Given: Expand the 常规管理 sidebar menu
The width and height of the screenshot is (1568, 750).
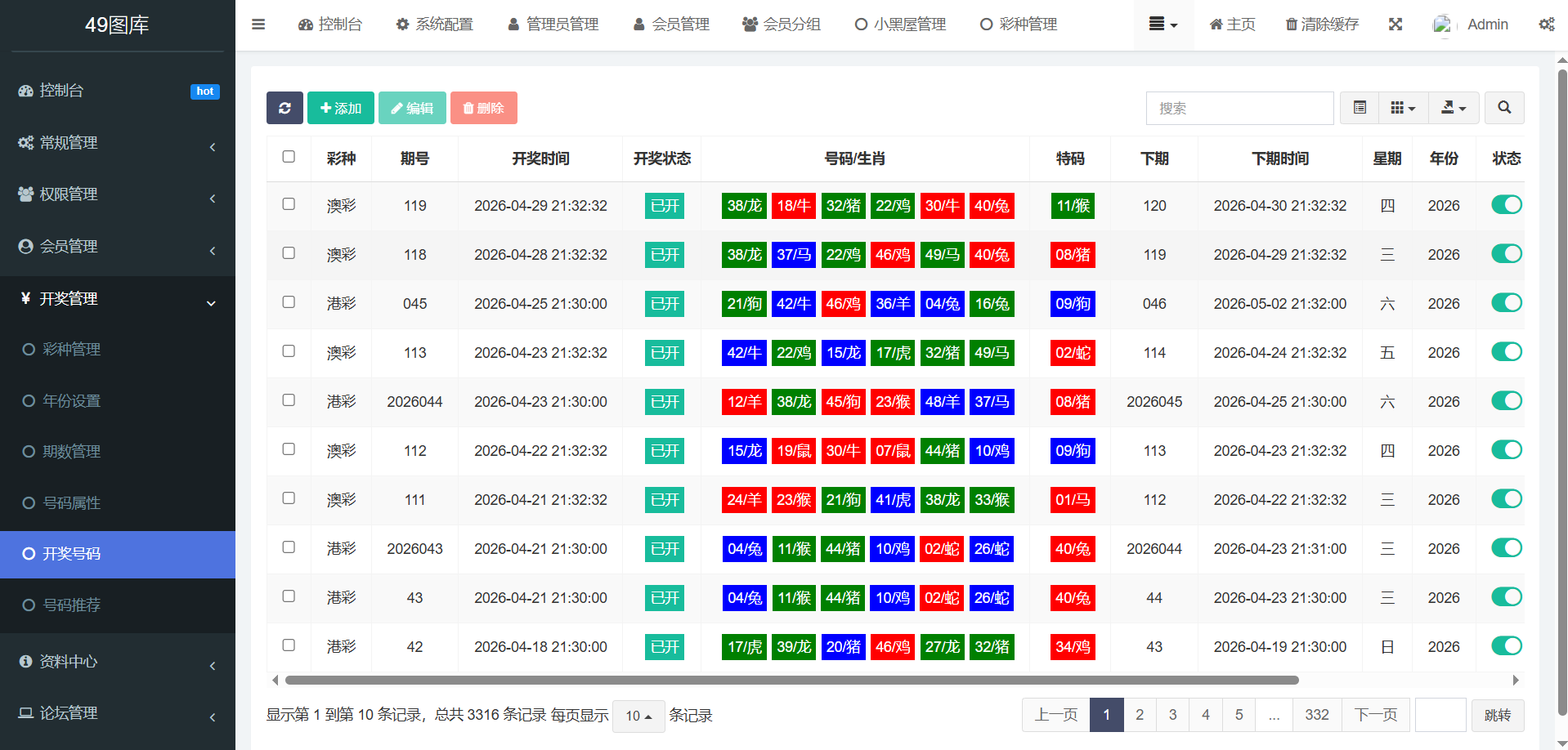Looking at the screenshot, I should [x=117, y=143].
